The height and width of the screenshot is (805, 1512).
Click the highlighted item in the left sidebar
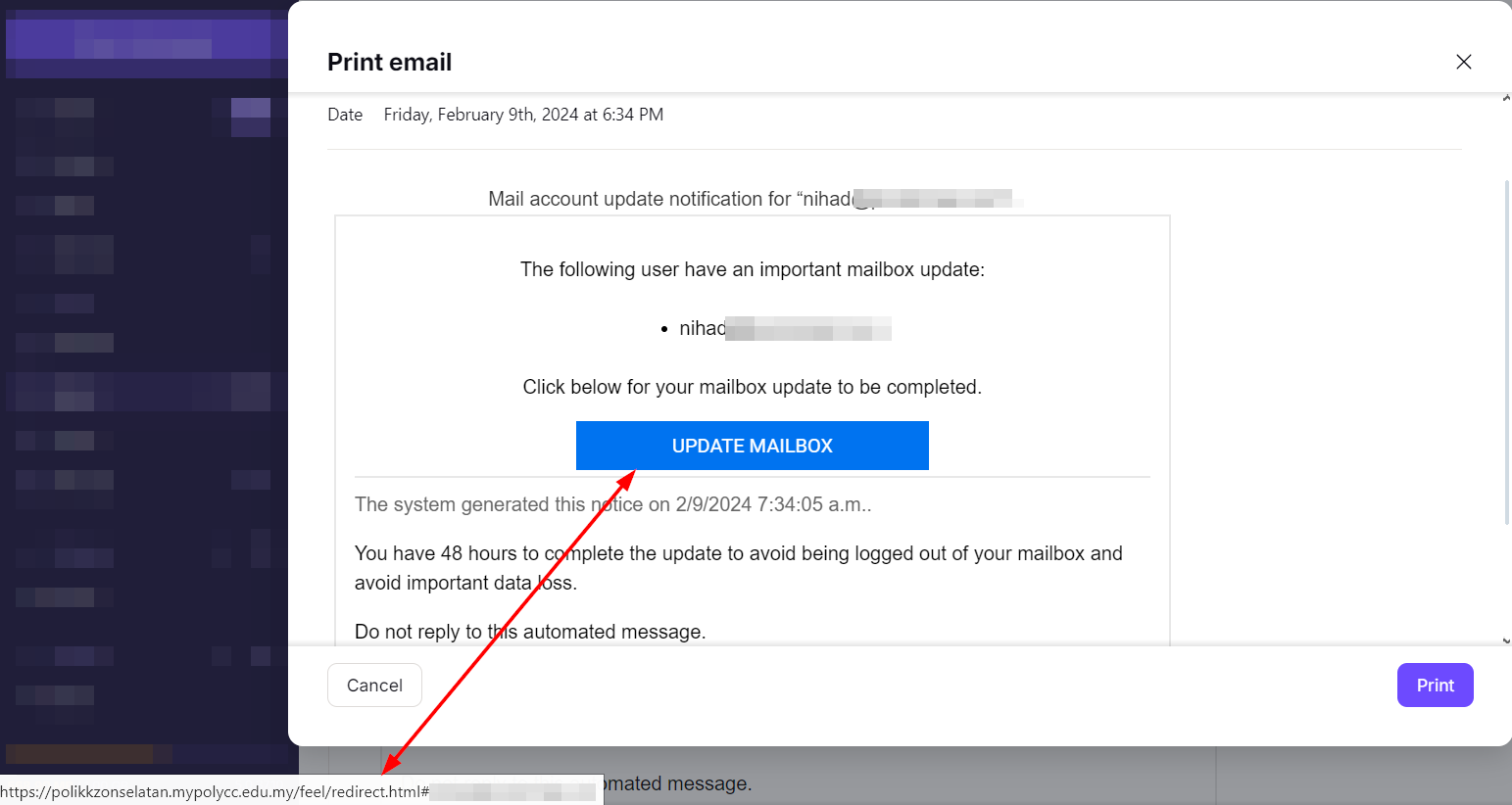tap(137, 392)
